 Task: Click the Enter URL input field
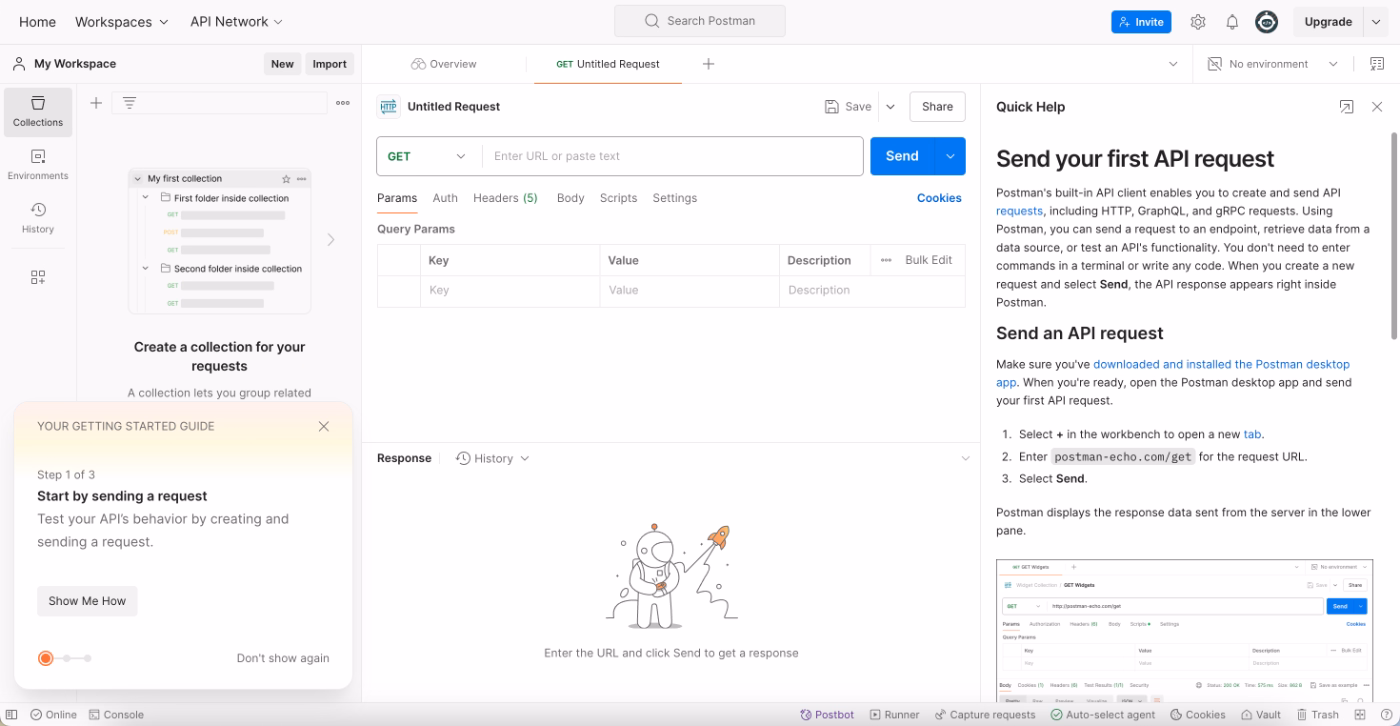coord(670,156)
